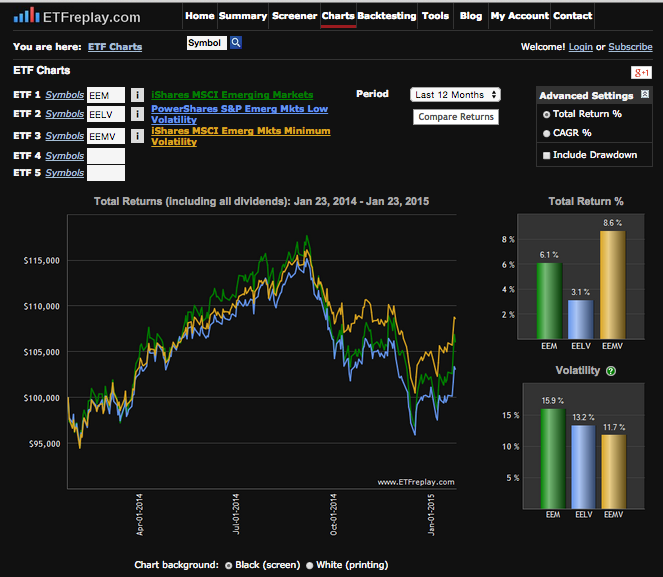Click Symbols link for ETF 3
Viewport: 663px width, 577px height.
(65, 136)
